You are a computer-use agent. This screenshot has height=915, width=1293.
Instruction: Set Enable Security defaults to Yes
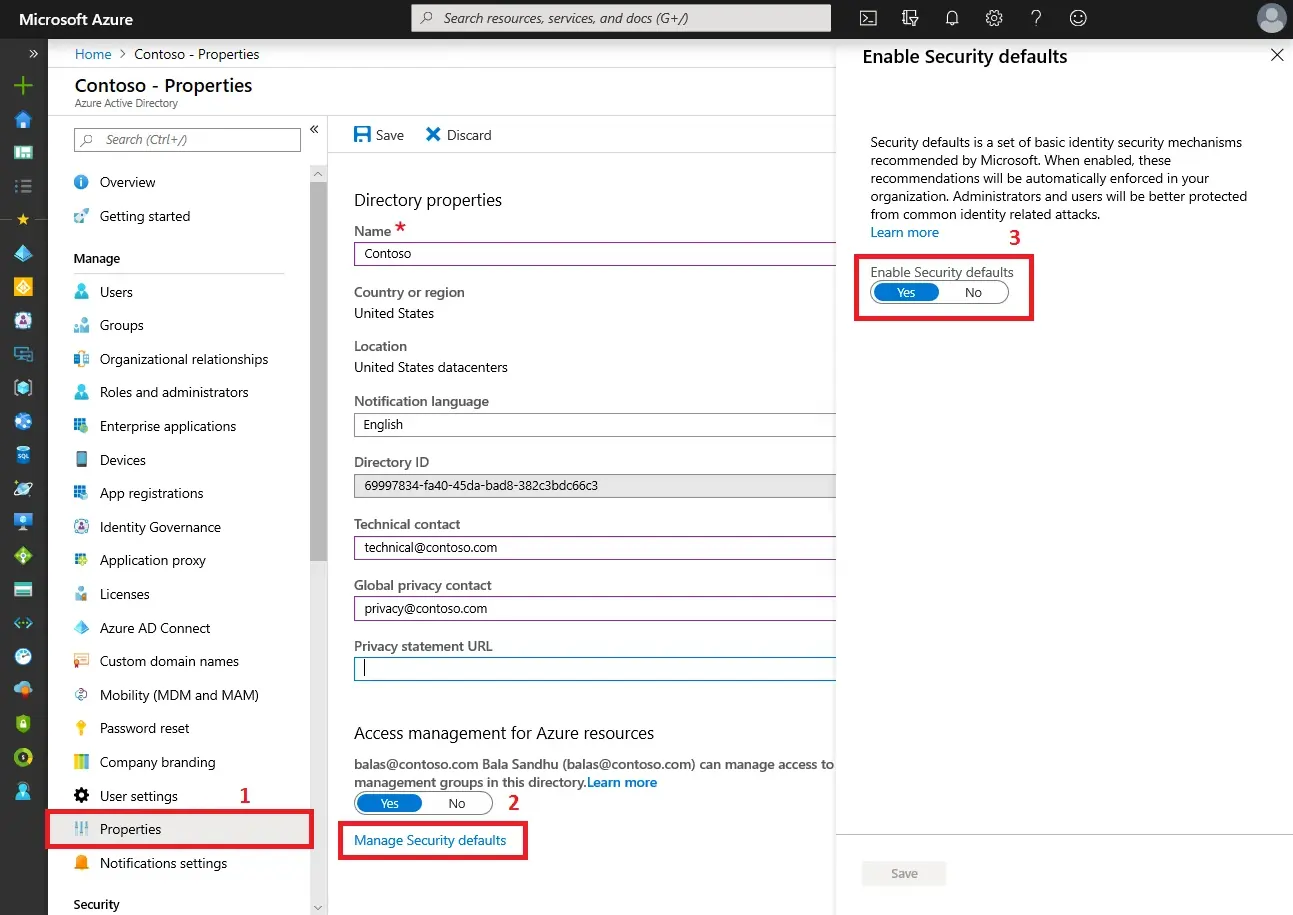click(x=906, y=293)
